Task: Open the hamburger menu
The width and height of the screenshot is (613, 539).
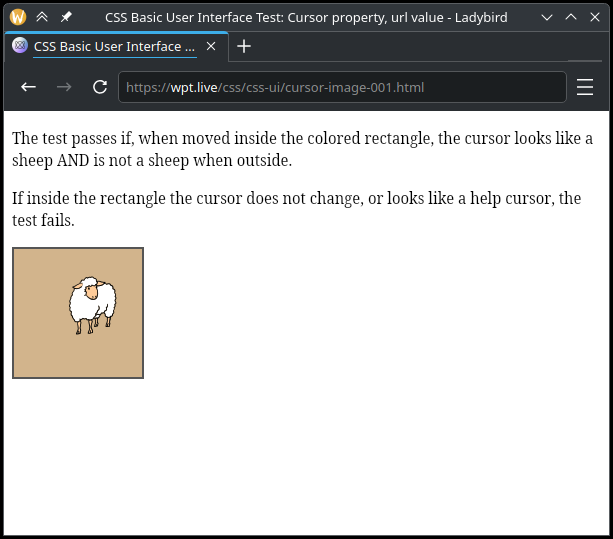Action: point(585,87)
